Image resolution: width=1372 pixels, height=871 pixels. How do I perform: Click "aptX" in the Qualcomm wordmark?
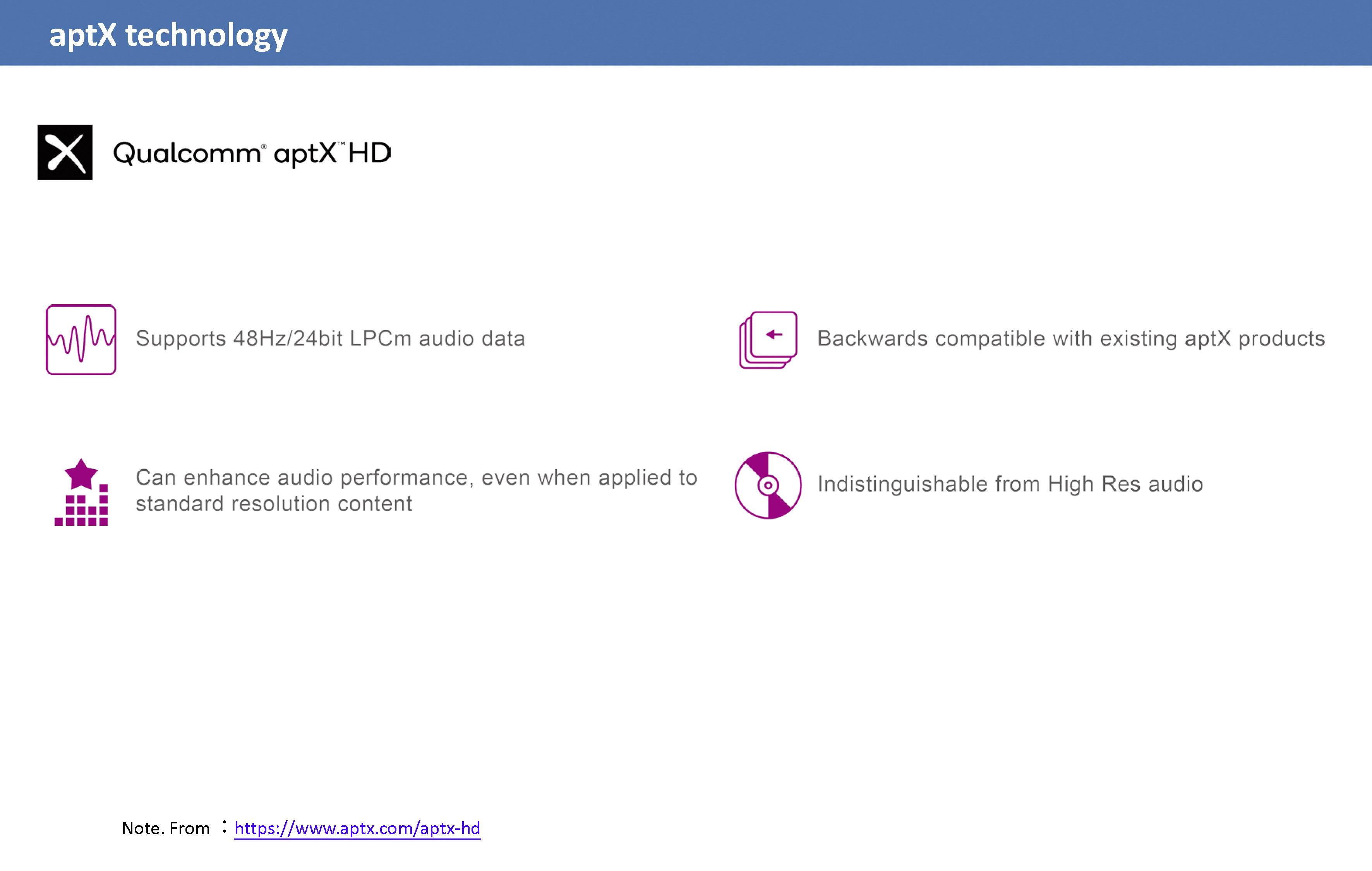[x=305, y=153]
